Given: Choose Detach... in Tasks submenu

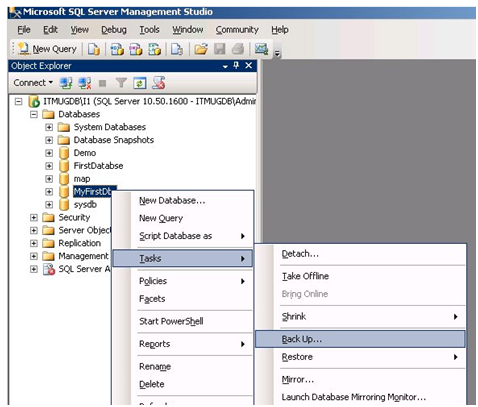Looking at the screenshot, I should [360, 254].
